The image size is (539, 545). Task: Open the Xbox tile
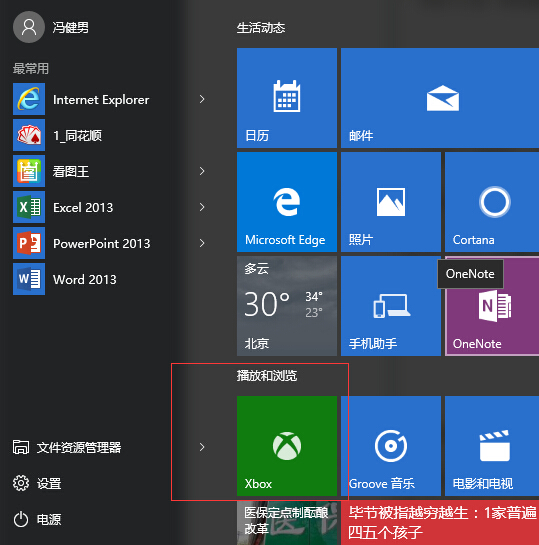[287, 446]
